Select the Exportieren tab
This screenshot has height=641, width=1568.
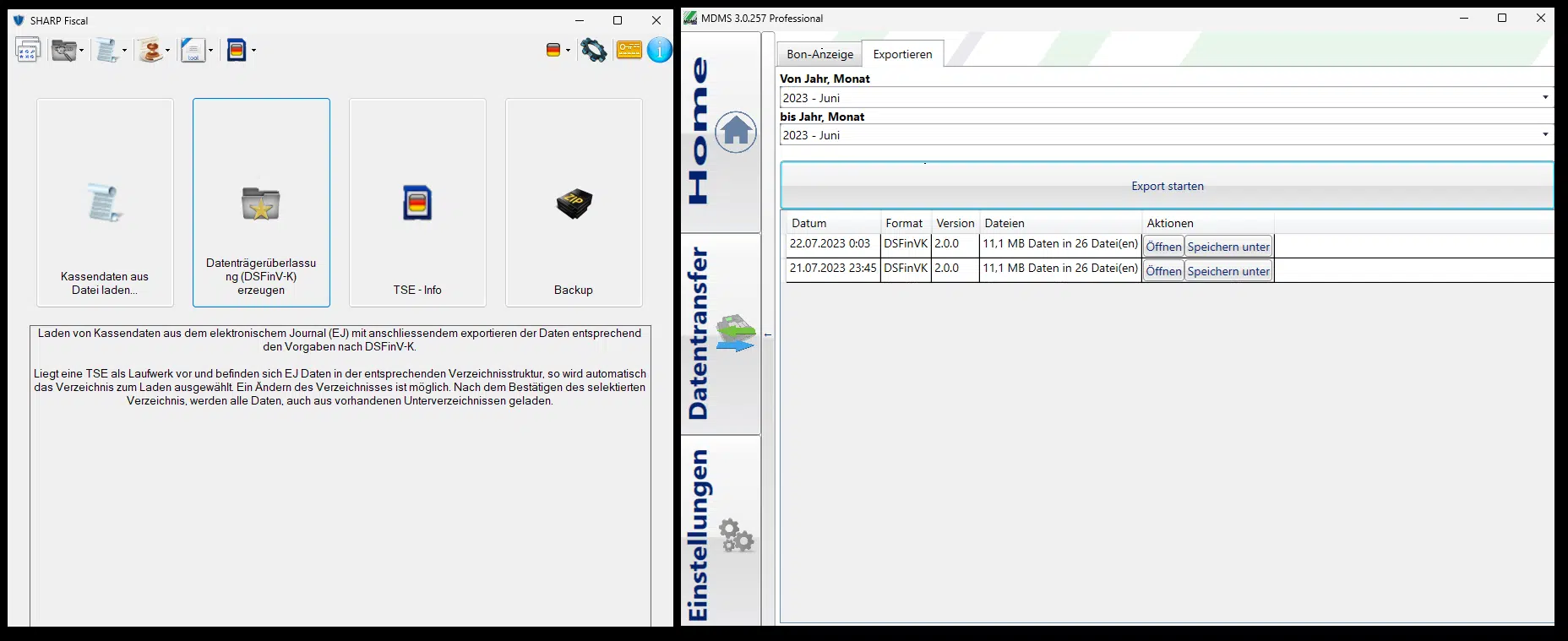click(x=902, y=54)
